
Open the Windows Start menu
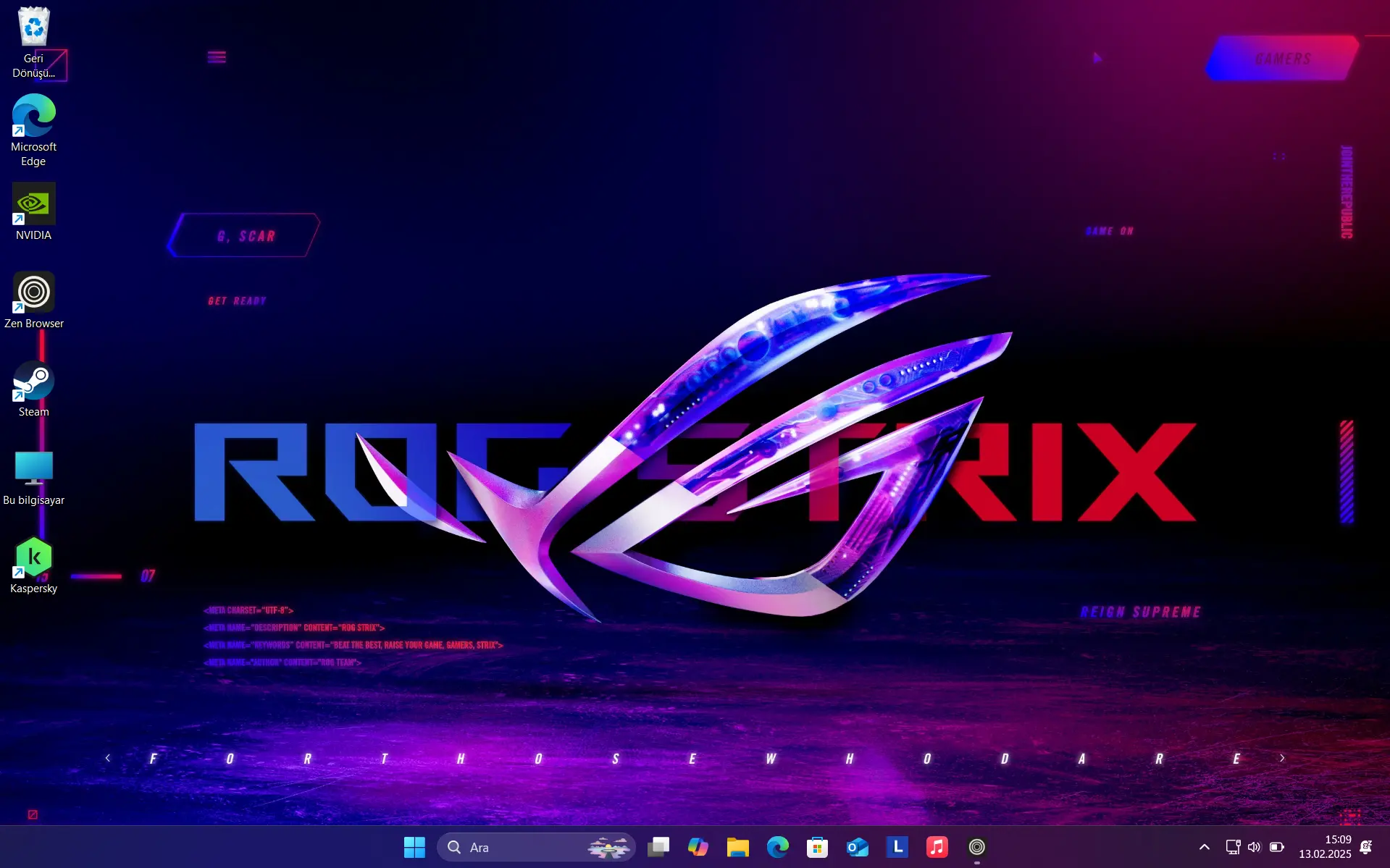(414, 847)
